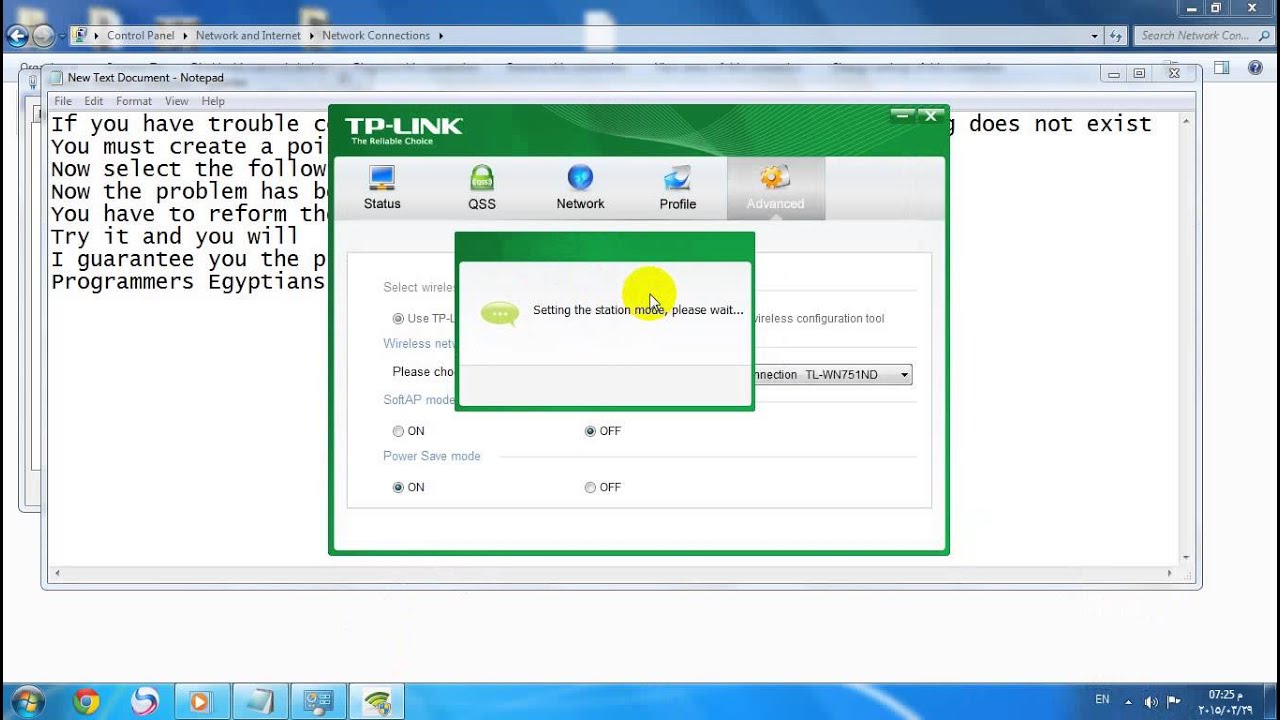Open the Windows Start menu
The height and width of the screenshot is (720, 1280).
pyautogui.click(x=27, y=701)
